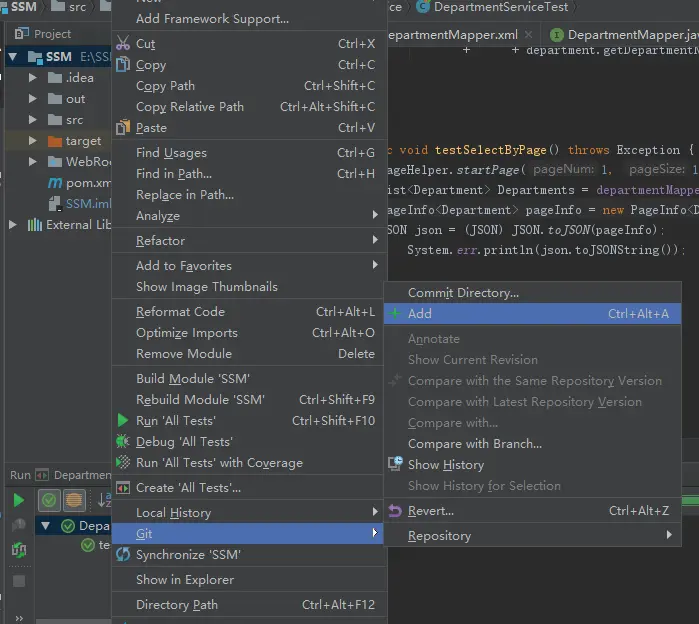Click the DepartmentMapper interface tab icon

coord(556,35)
